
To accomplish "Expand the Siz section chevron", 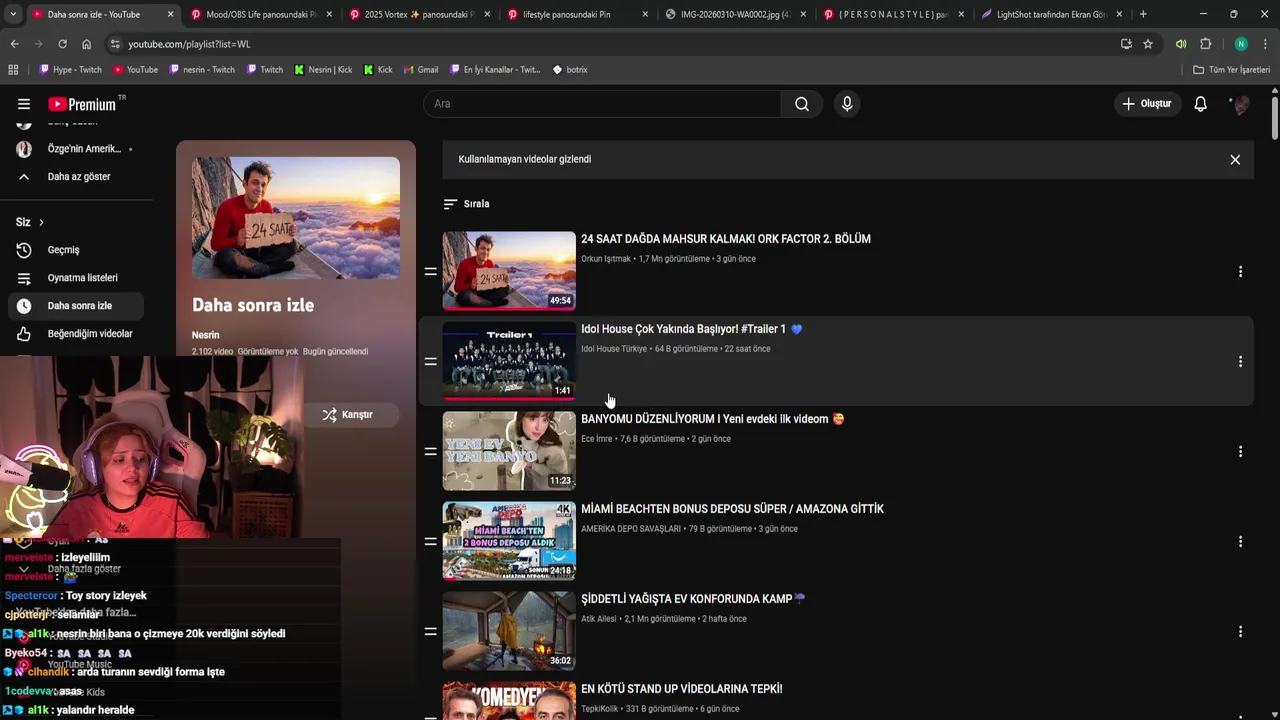I will point(41,222).
